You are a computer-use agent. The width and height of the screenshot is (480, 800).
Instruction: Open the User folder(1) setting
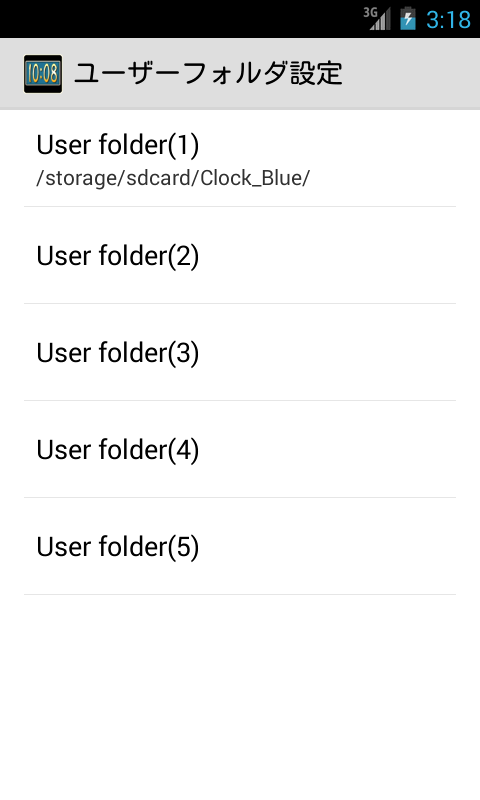click(240, 158)
